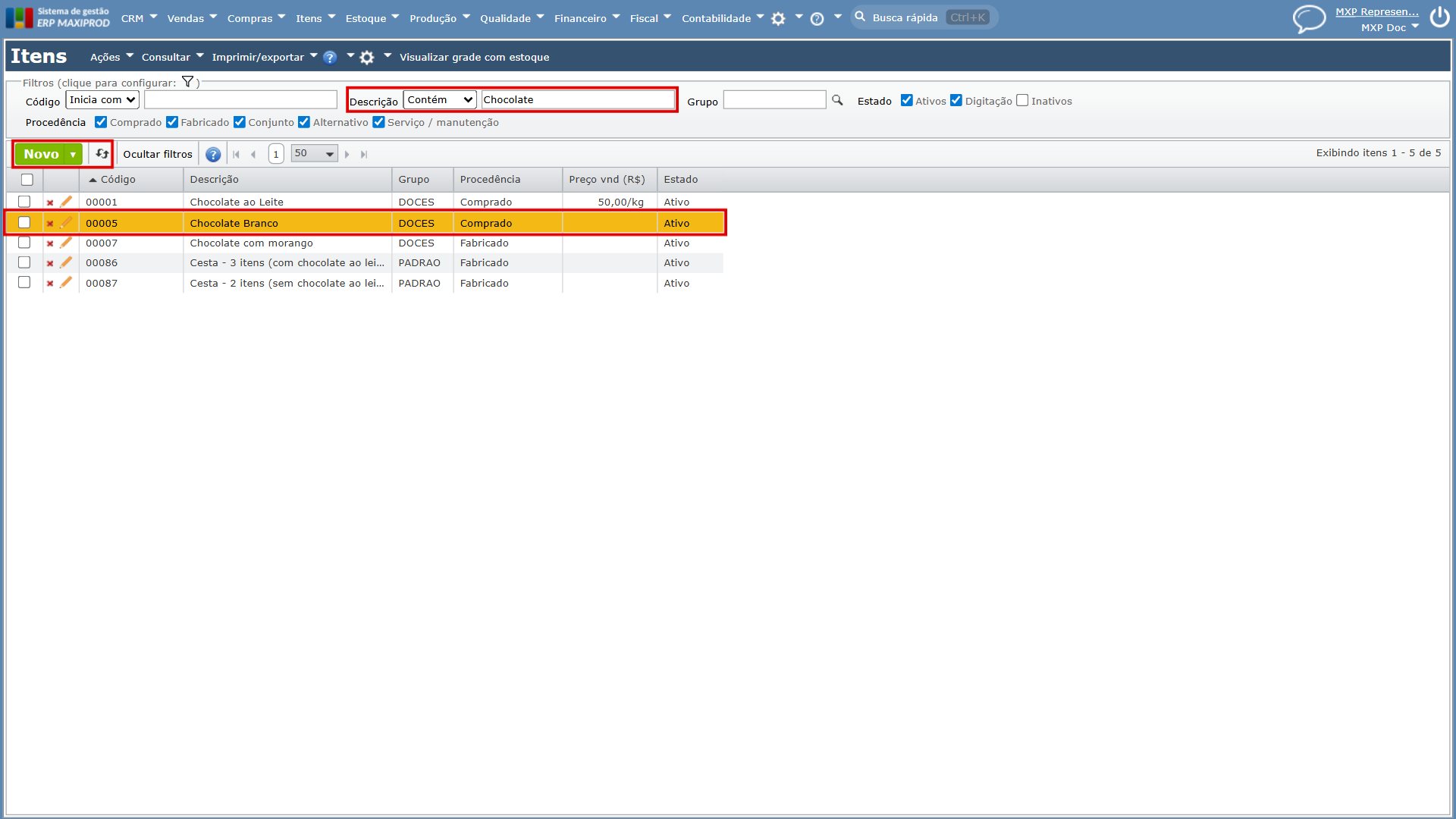Viewport: 1456px width, 819px height.
Task: Click the green Novo button
Action: (41, 155)
